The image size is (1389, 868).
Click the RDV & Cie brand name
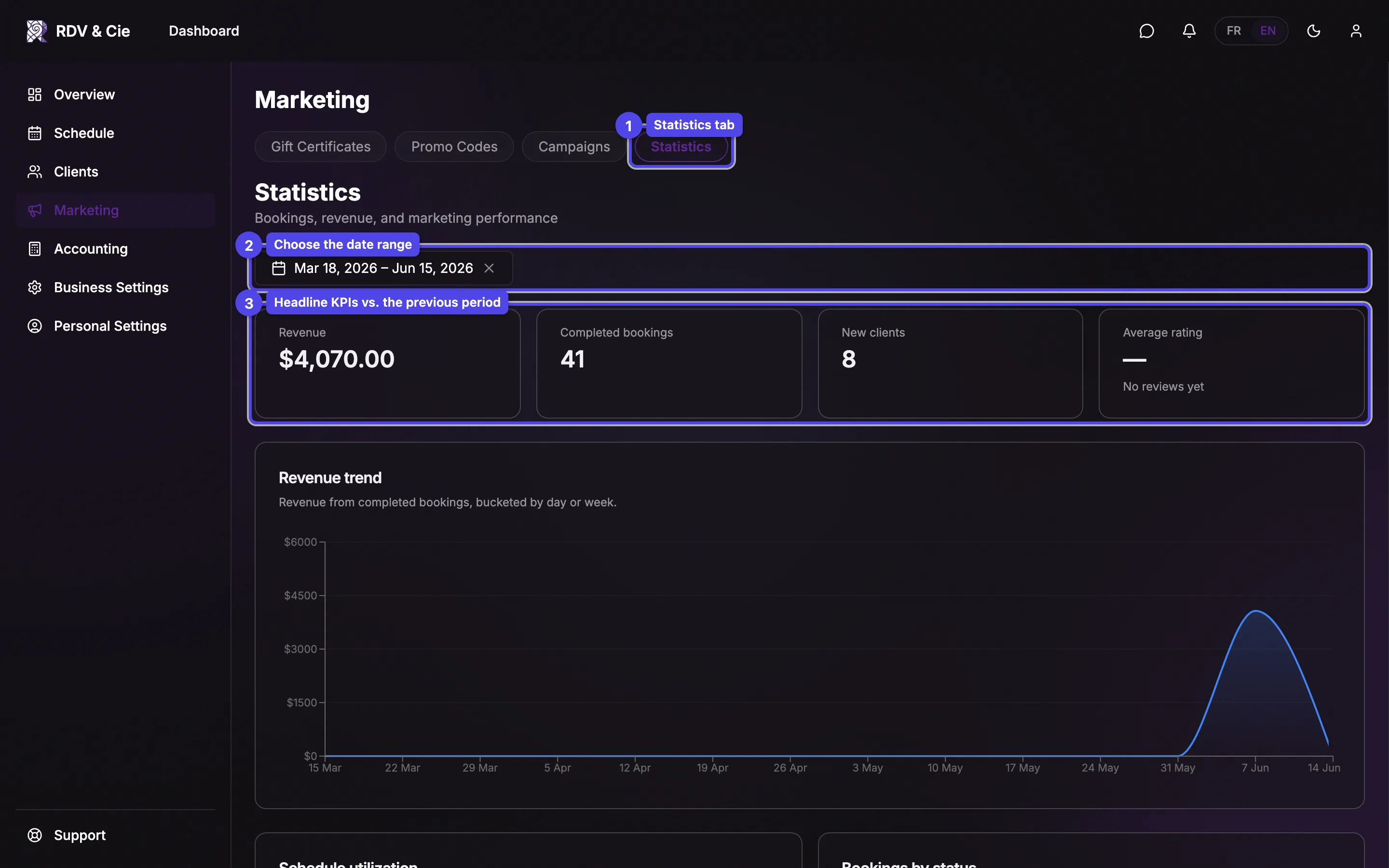coord(93,31)
